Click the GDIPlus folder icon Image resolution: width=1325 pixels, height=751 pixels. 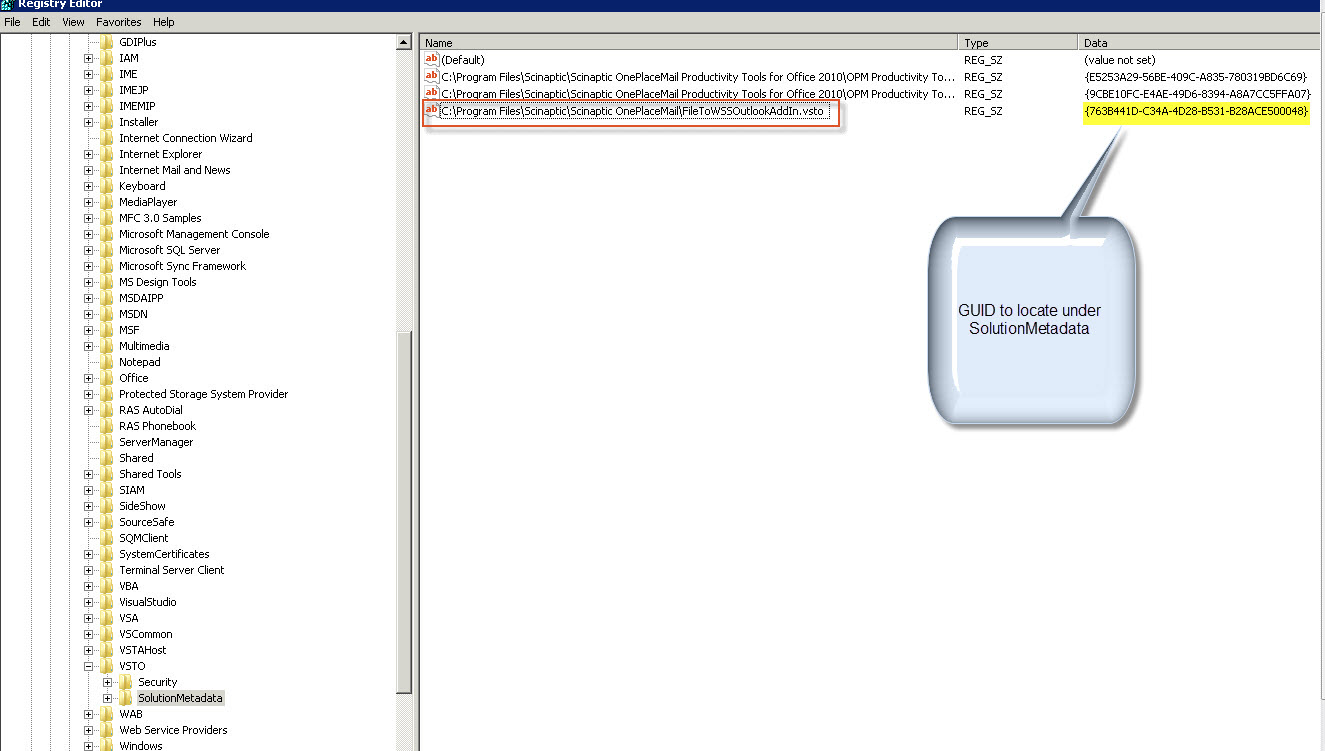pyautogui.click(x=107, y=42)
